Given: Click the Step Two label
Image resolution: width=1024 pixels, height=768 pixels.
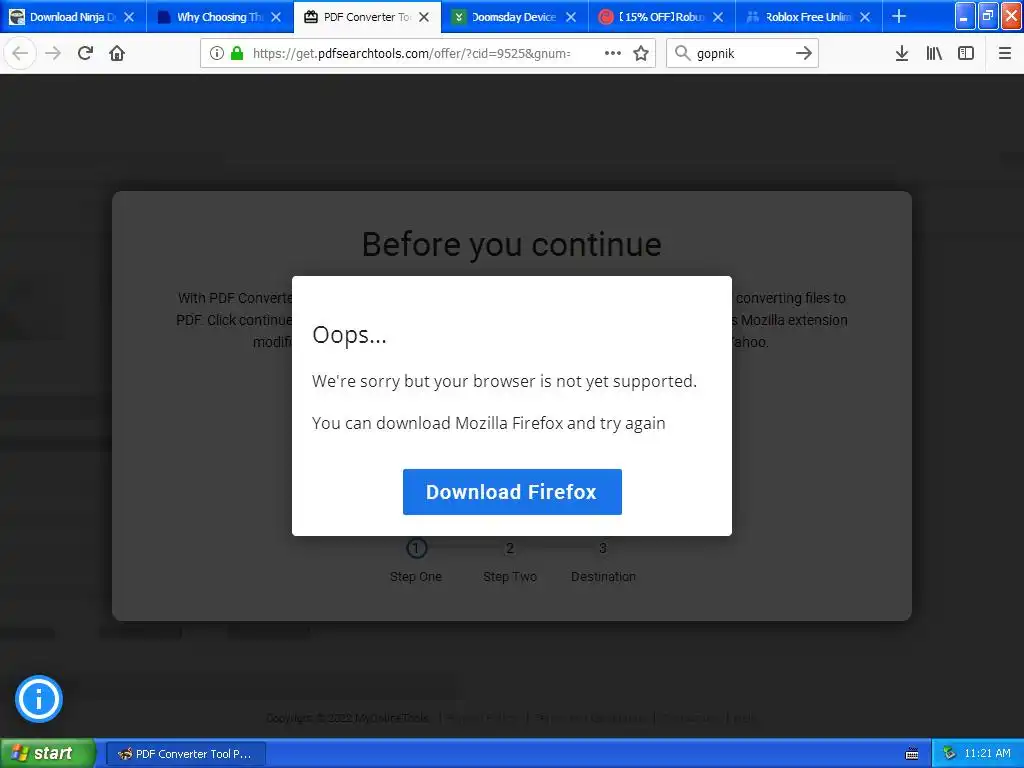Looking at the screenshot, I should pos(510,577).
